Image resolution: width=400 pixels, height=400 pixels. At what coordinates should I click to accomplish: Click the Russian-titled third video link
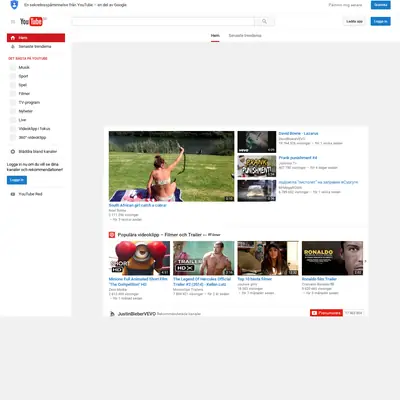click(318, 182)
